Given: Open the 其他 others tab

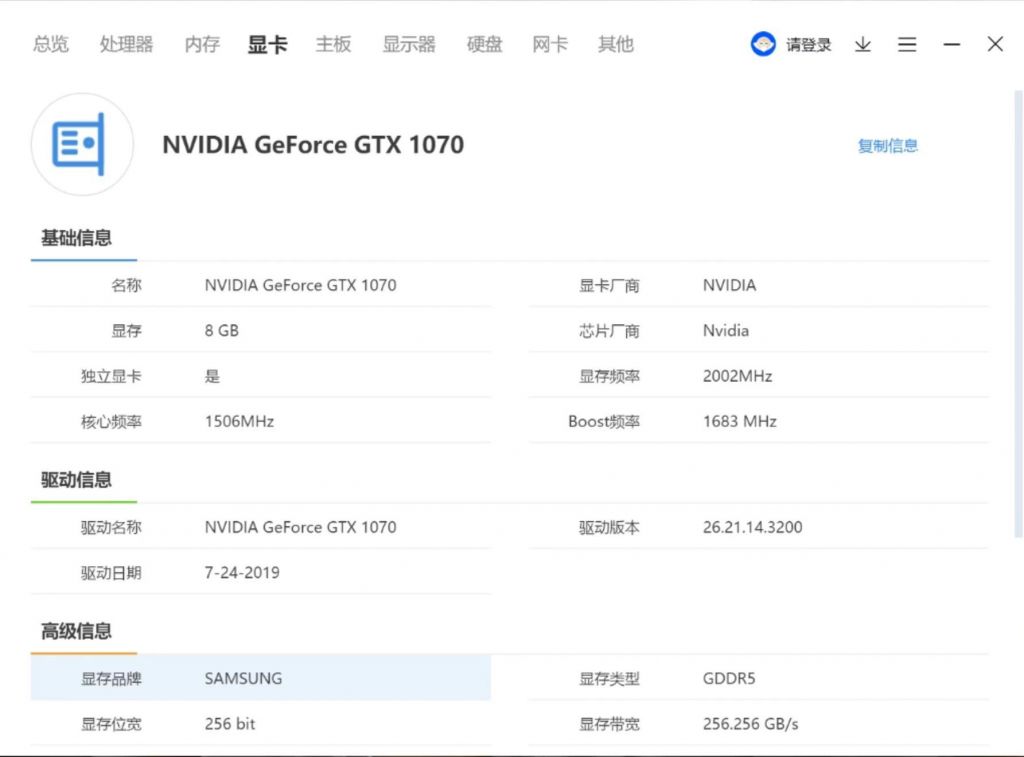Looking at the screenshot, I should pyautogui.click(x=614, y=44).
